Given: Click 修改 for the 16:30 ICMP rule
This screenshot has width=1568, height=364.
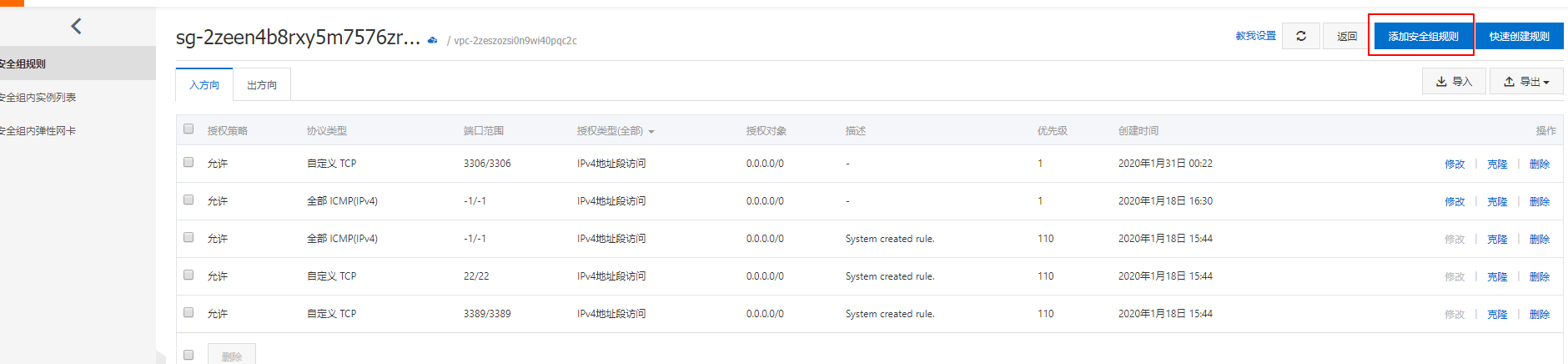Looking at the screenshot, I should point(1455,201).
